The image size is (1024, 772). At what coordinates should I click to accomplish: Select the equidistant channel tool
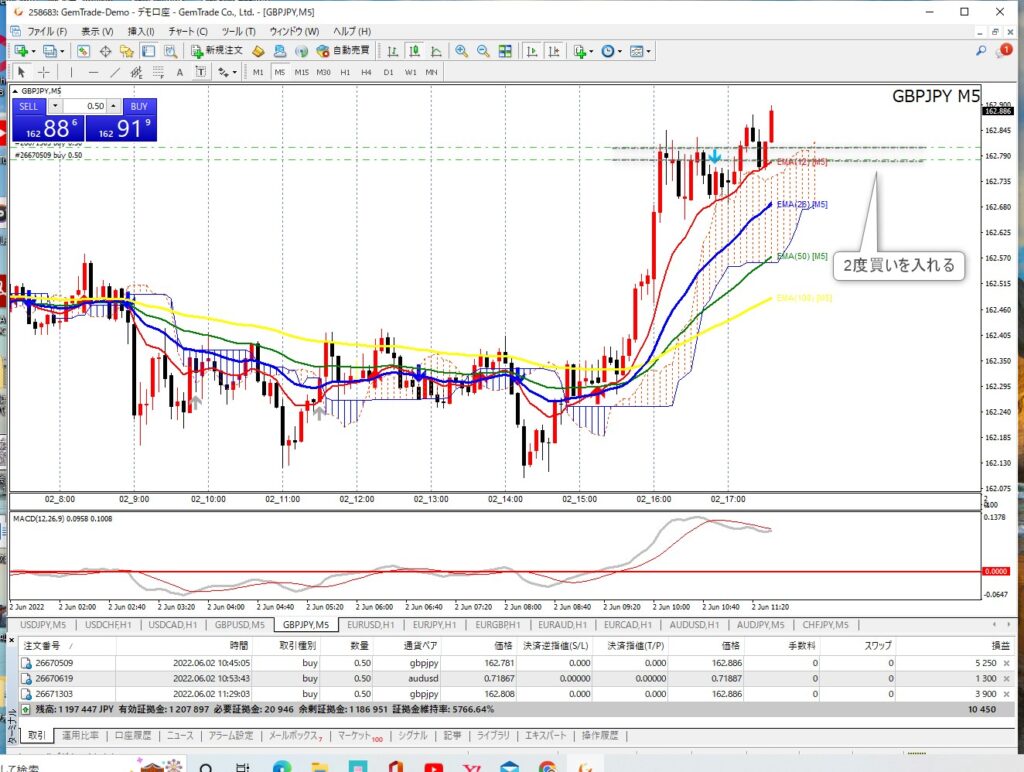(136, 72)
